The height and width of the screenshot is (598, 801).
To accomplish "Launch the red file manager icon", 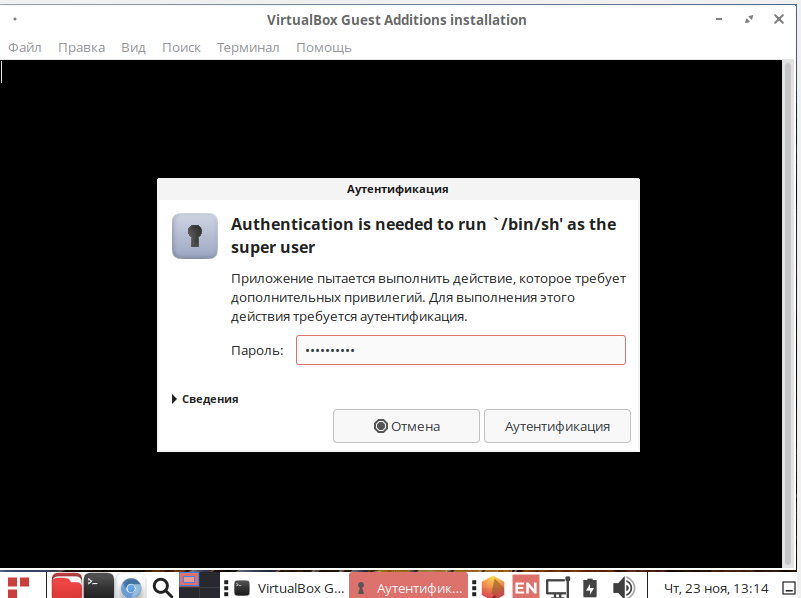I will click(x=67, y=587).
